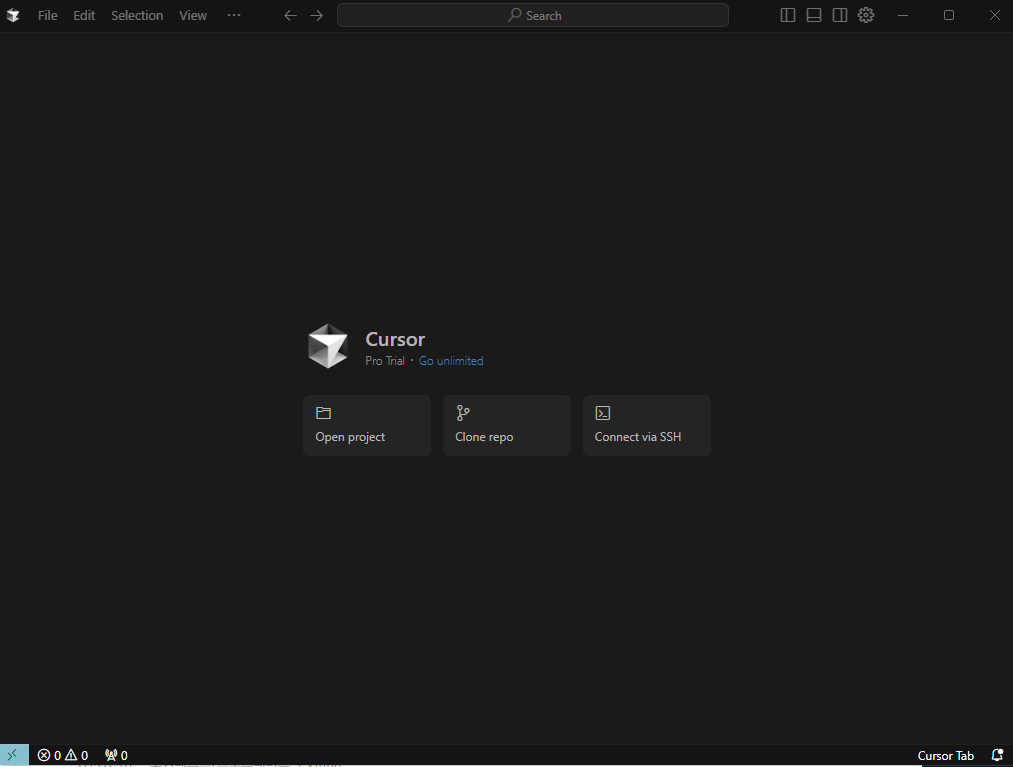Click the Cursor app logo in title bar
The width and height of the screenshot is (1013, 767).
point(13,16)
